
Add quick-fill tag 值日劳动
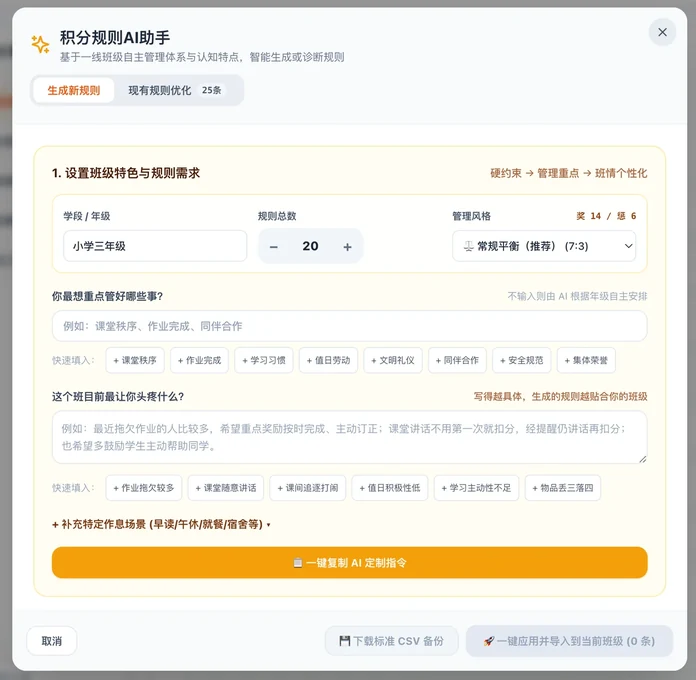(x=328, y=360)
